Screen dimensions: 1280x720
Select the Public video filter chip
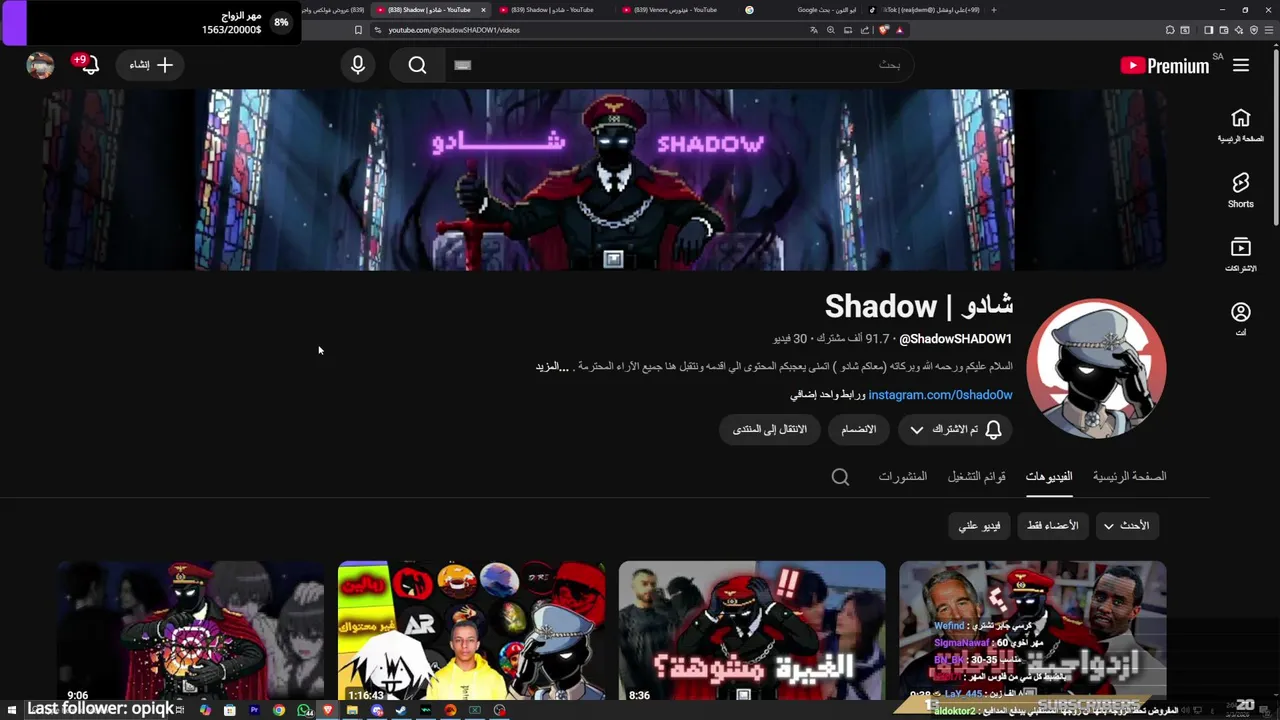[x=979, y=525]
